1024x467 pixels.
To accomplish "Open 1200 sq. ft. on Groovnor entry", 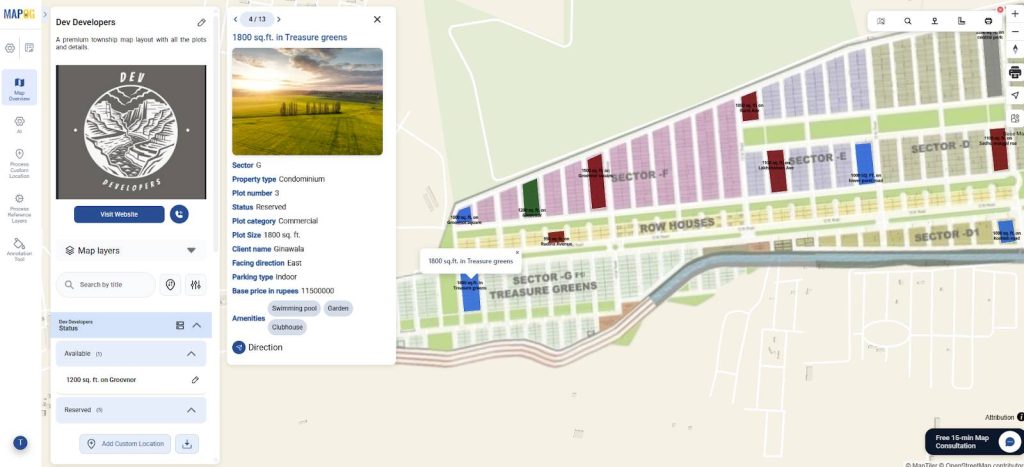I will [101, 379].
